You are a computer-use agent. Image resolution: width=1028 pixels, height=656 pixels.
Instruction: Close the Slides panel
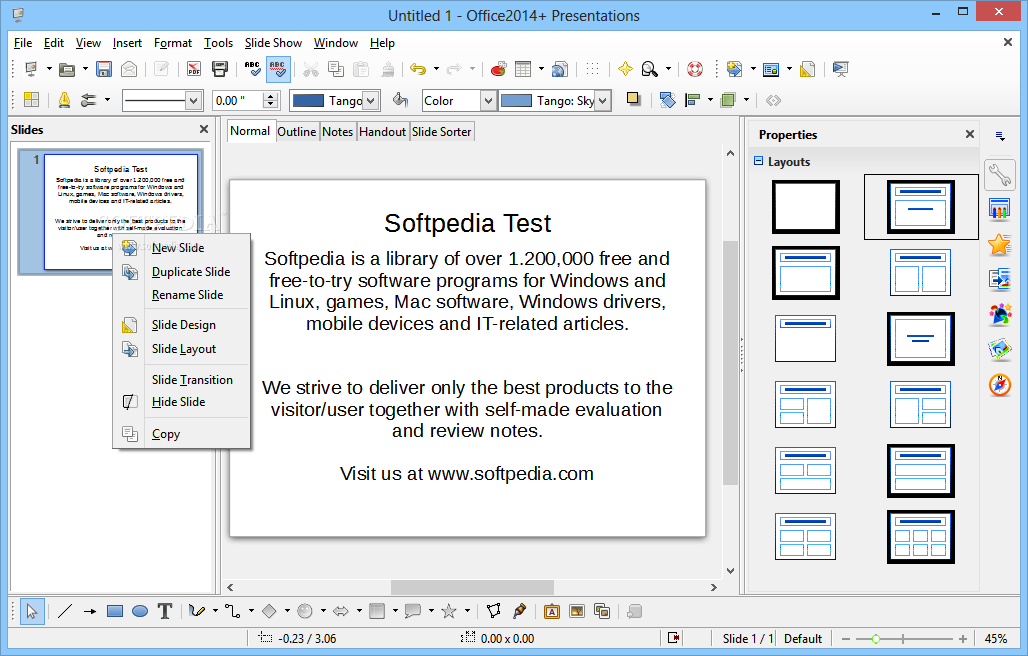click(204, 129)
